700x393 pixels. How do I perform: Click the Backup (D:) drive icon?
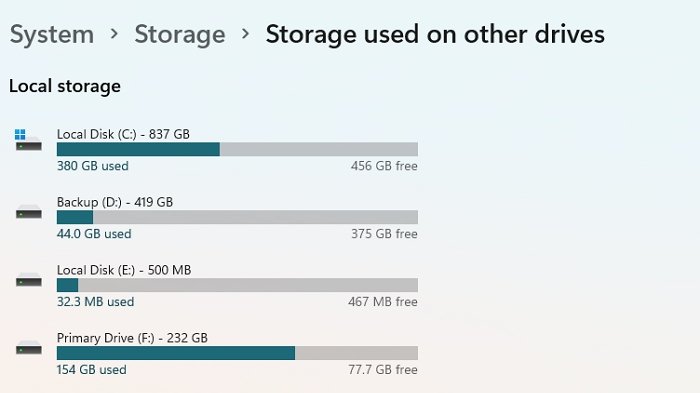tap(29, 213)
